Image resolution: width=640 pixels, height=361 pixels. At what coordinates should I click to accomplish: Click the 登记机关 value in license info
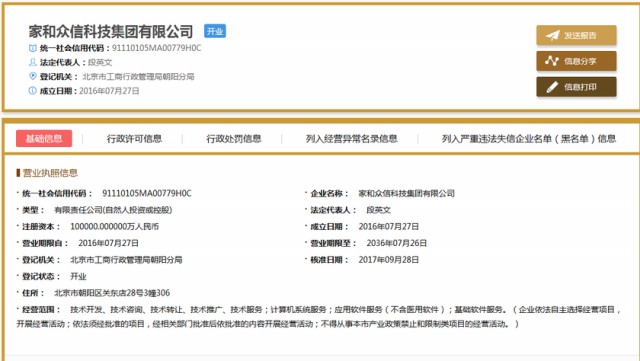[x=126, y=260]
